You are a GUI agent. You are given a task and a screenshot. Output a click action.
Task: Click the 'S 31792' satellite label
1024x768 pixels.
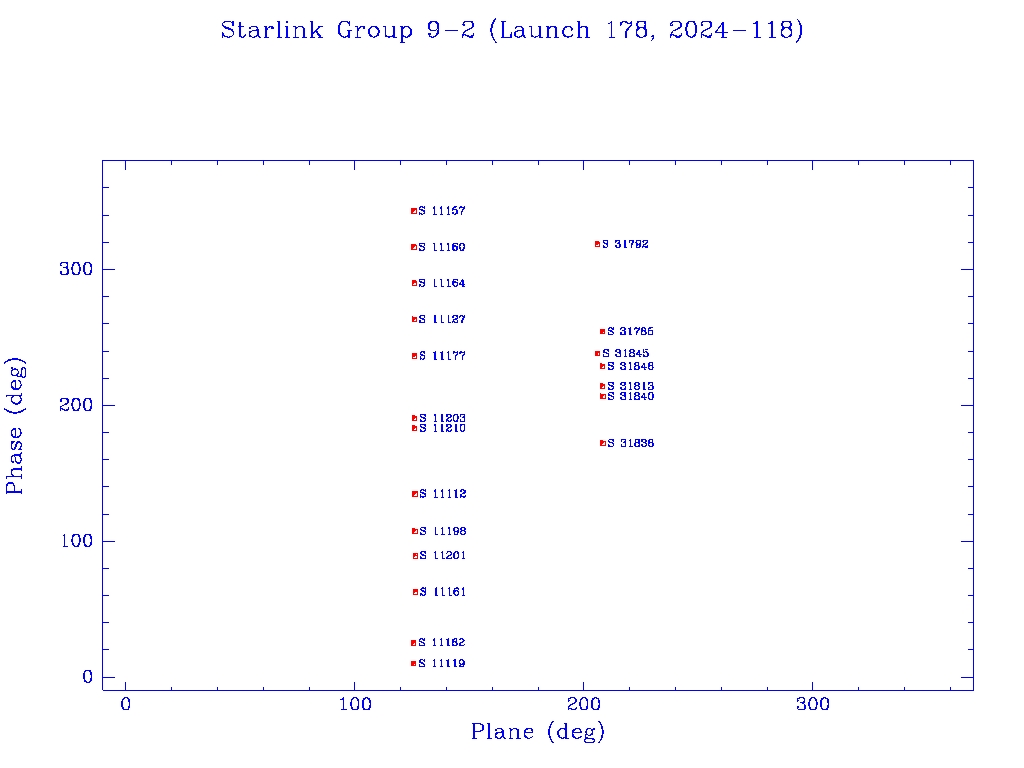coord(626,244)
